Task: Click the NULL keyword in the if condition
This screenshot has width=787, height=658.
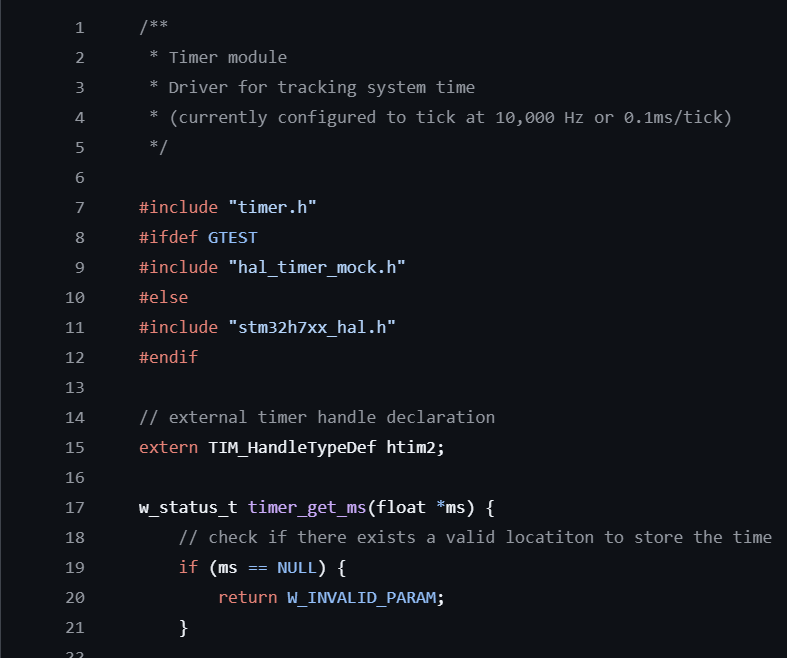Action: (x=297, y=567)
